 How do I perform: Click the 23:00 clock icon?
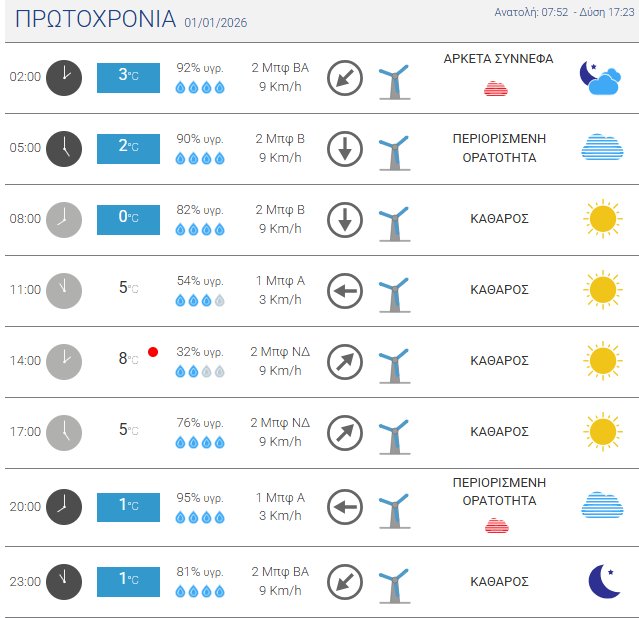pos(64,581)
